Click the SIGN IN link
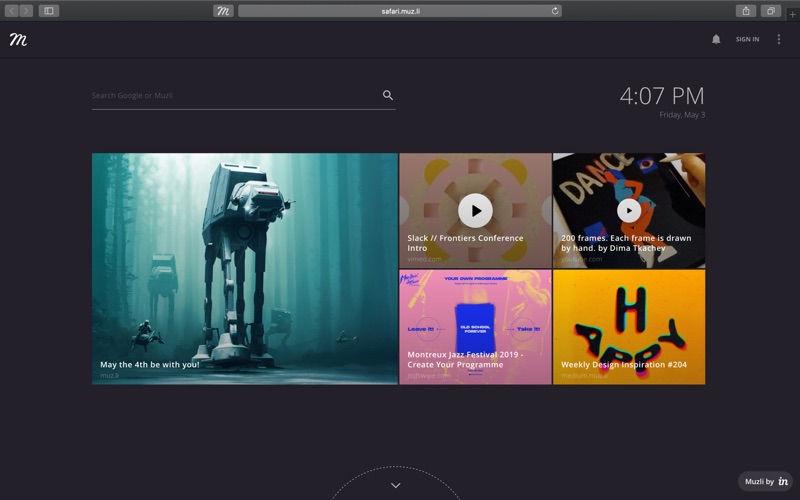 747,39
